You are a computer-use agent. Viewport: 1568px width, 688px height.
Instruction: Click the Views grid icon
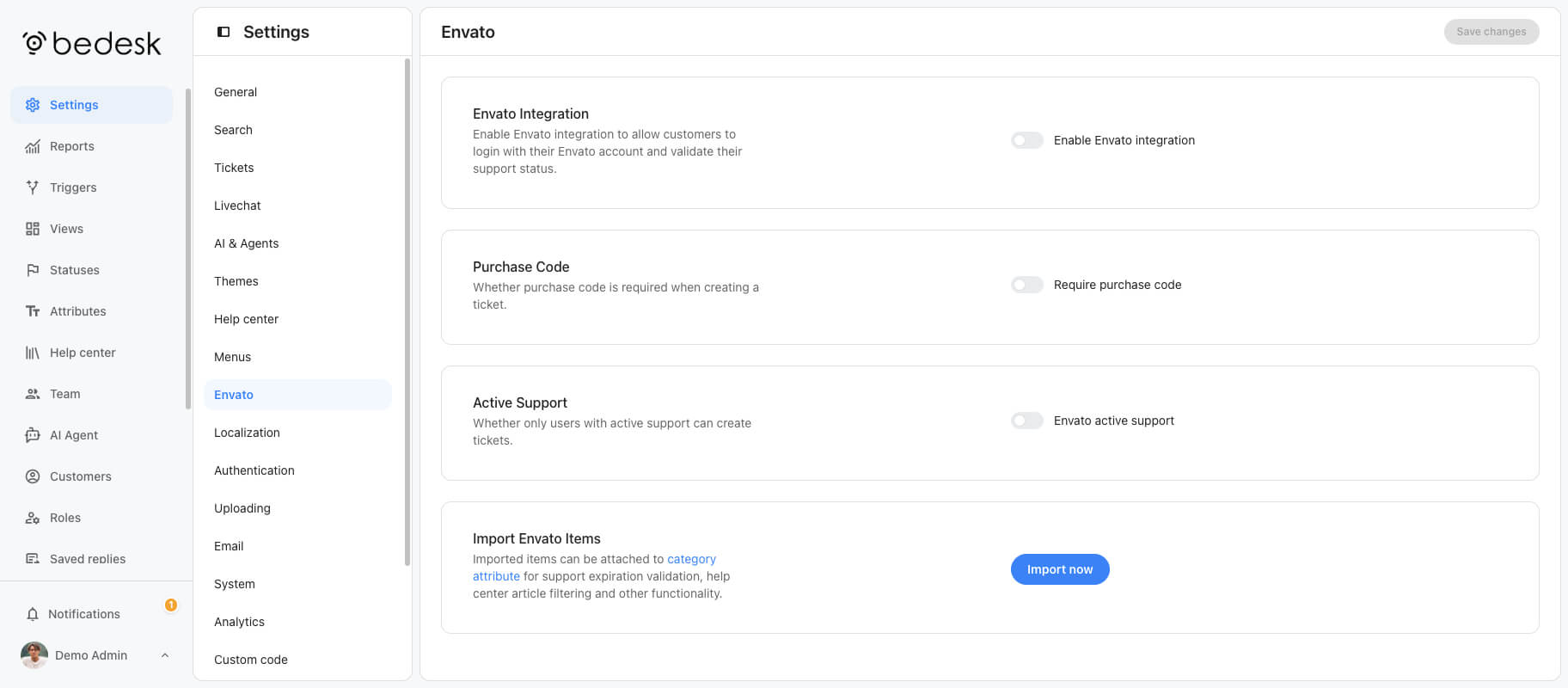33,229
